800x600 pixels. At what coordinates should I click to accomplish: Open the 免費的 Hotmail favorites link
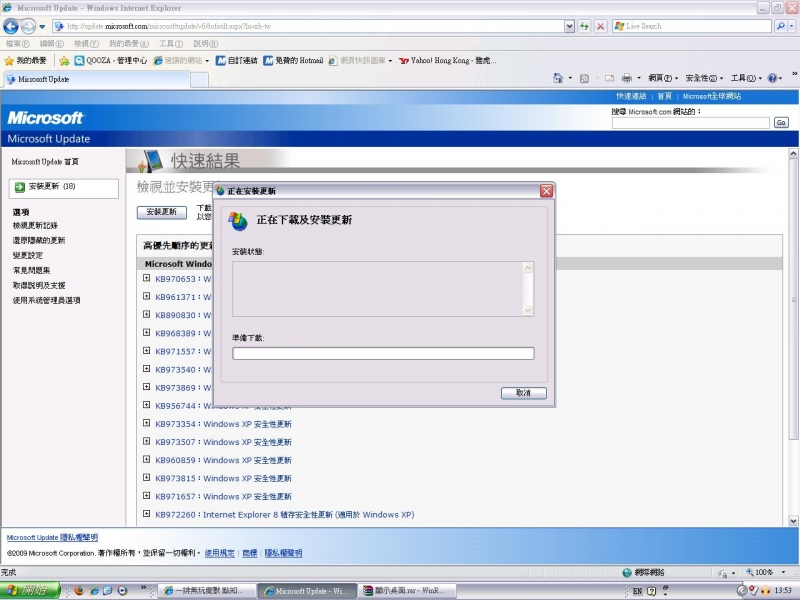[x=293, y=61]
